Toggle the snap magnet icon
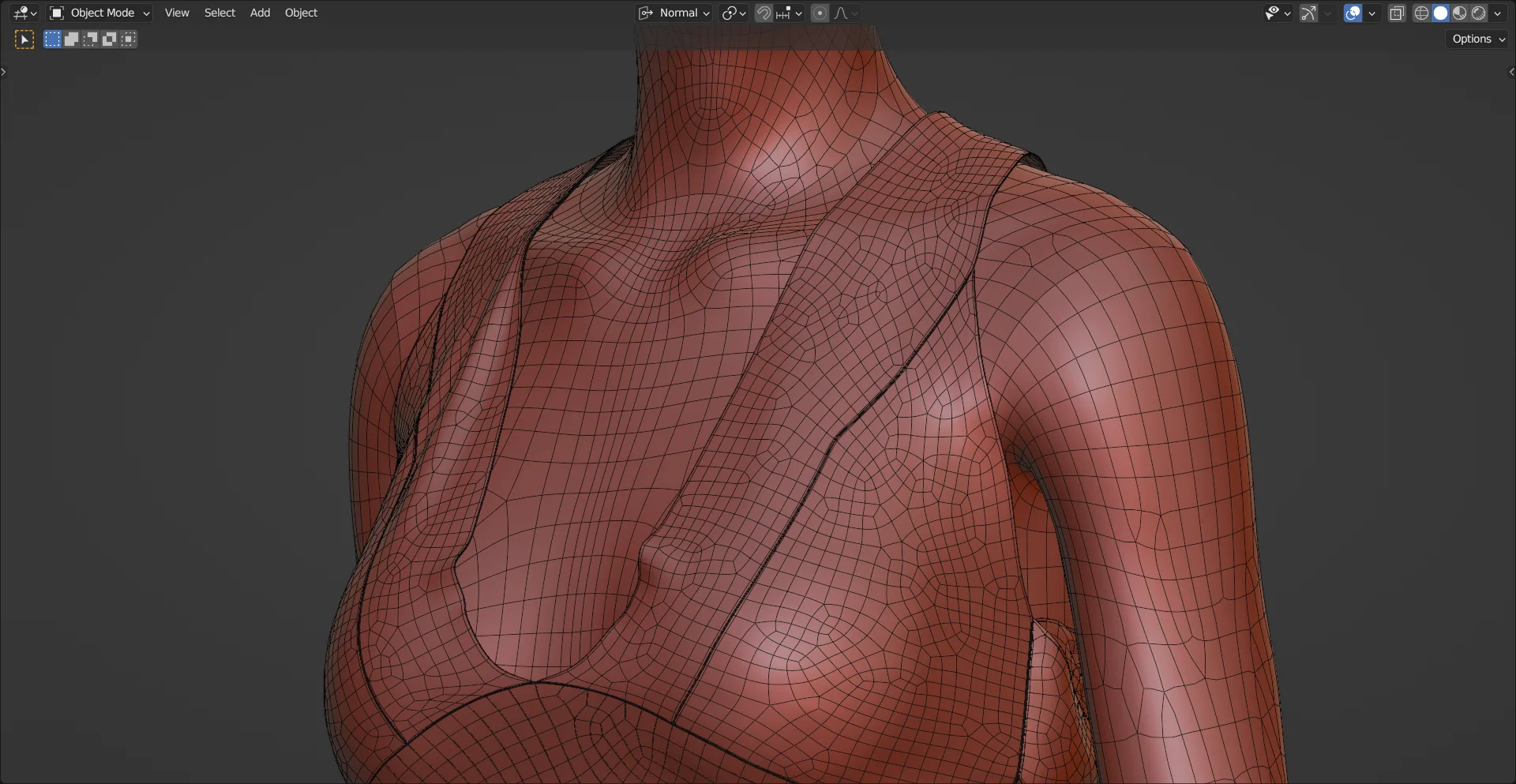The image size is (1516, 784). 764,13
